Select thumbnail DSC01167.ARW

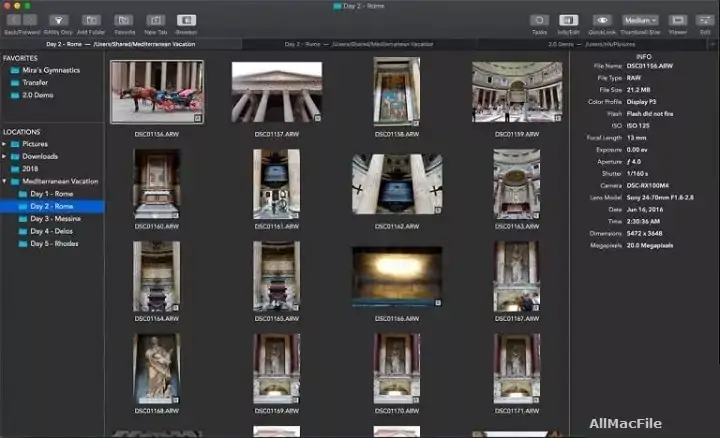click(x=517, y=276)
